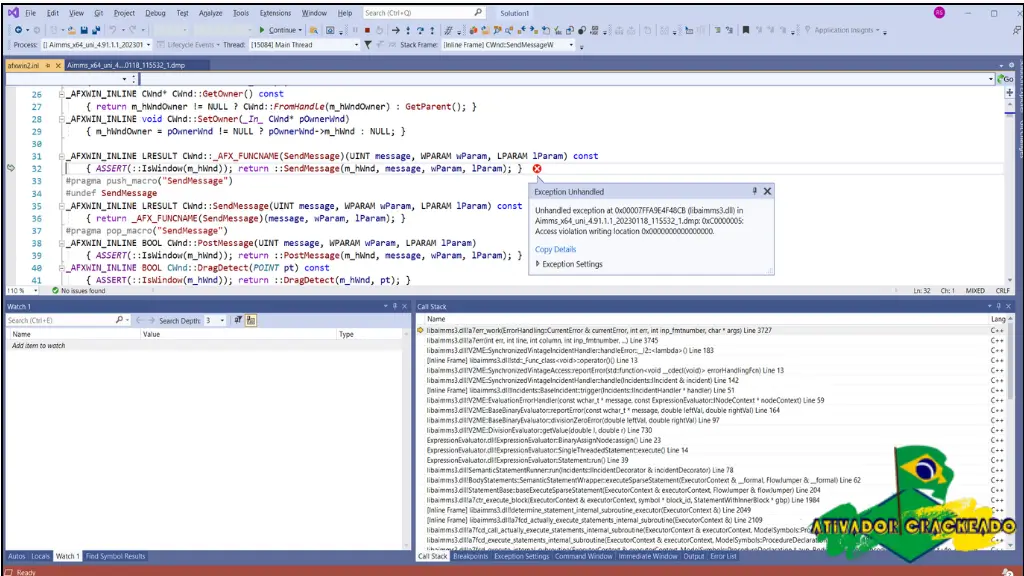Click the red exception error icon on line 32
Screen dimensions: 1024x576
click(x=537, y=168)
